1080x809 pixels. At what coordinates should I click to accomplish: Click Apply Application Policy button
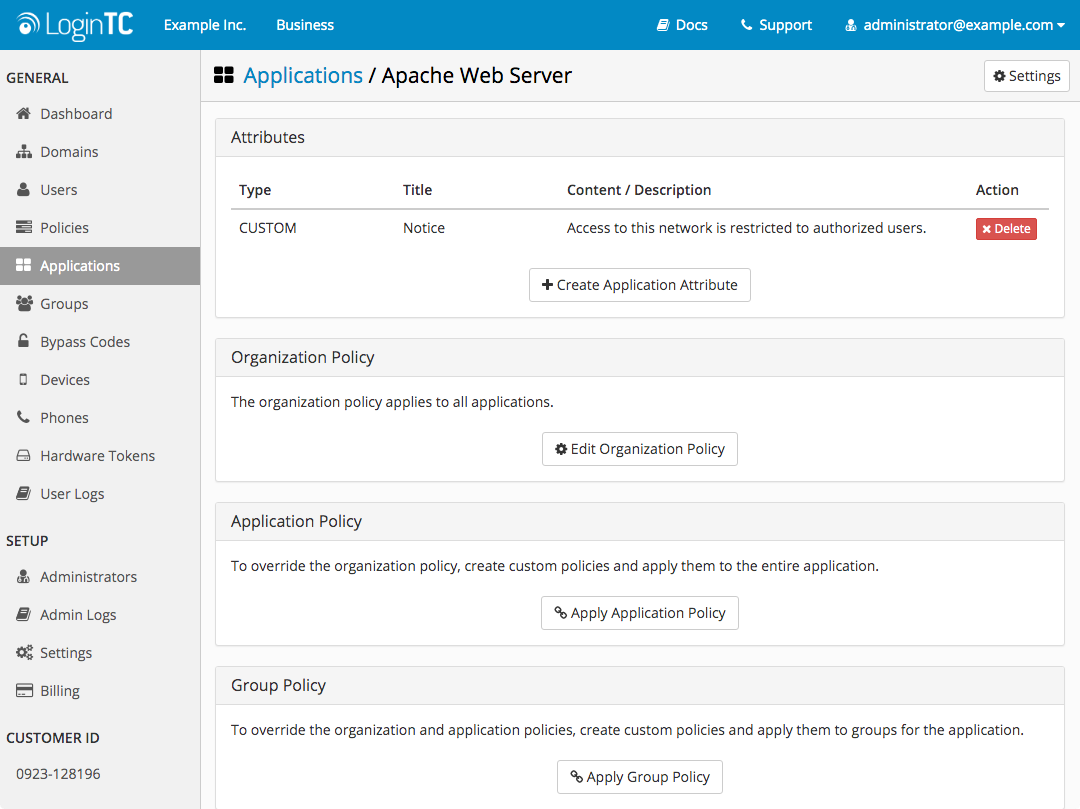tap(639, 613)
